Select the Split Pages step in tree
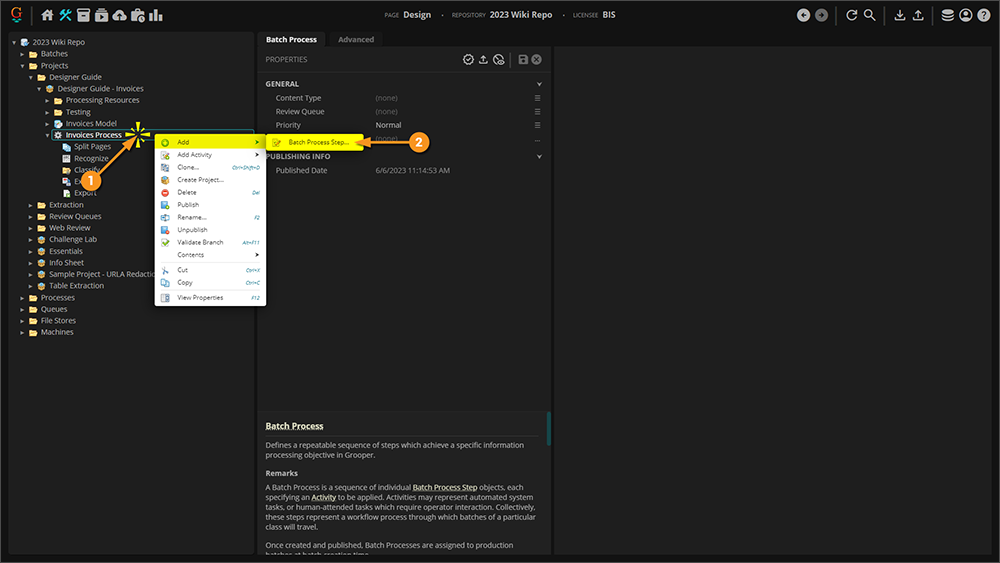The image size is (1000, 563). (92, 147)
